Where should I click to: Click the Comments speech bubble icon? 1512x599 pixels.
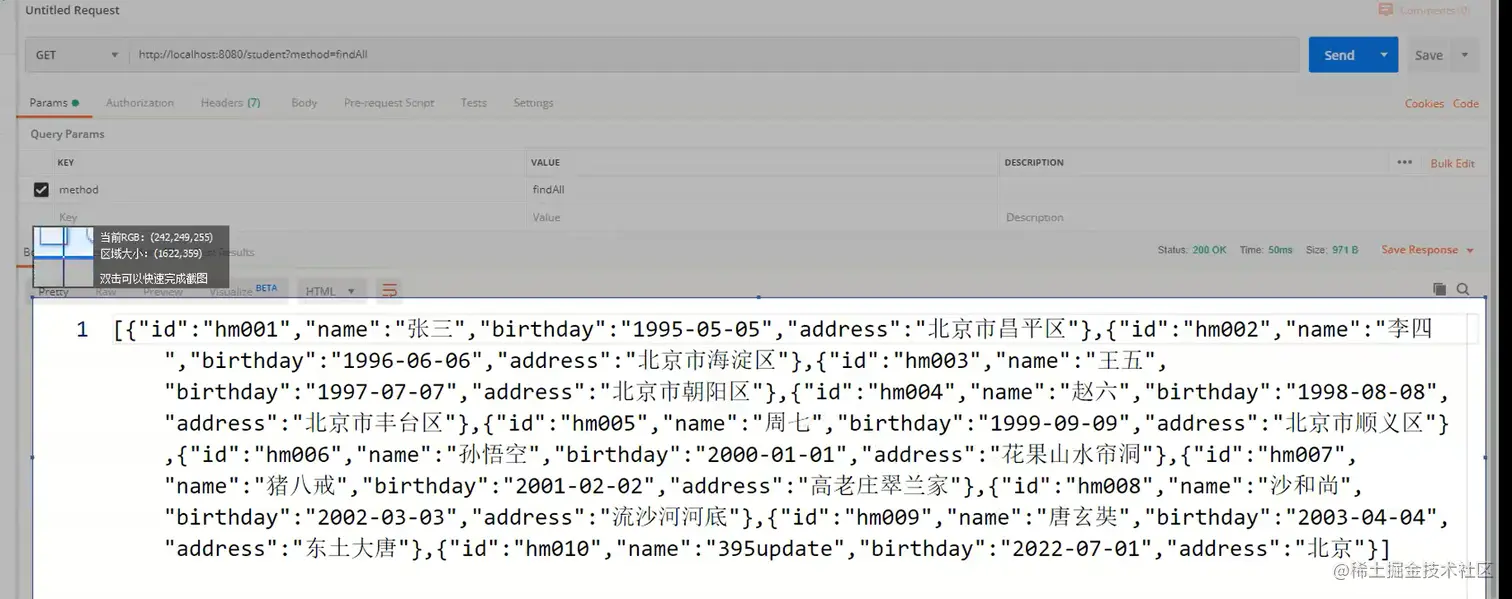pos(1386,10)
